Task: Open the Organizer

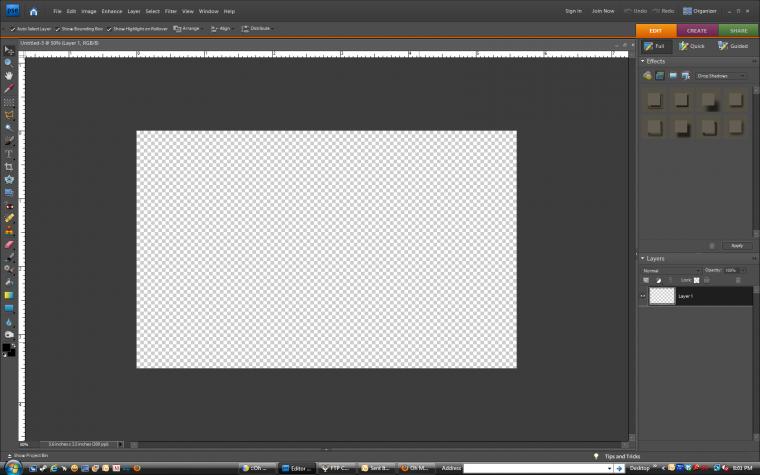Action: click(x=703, y=11)
